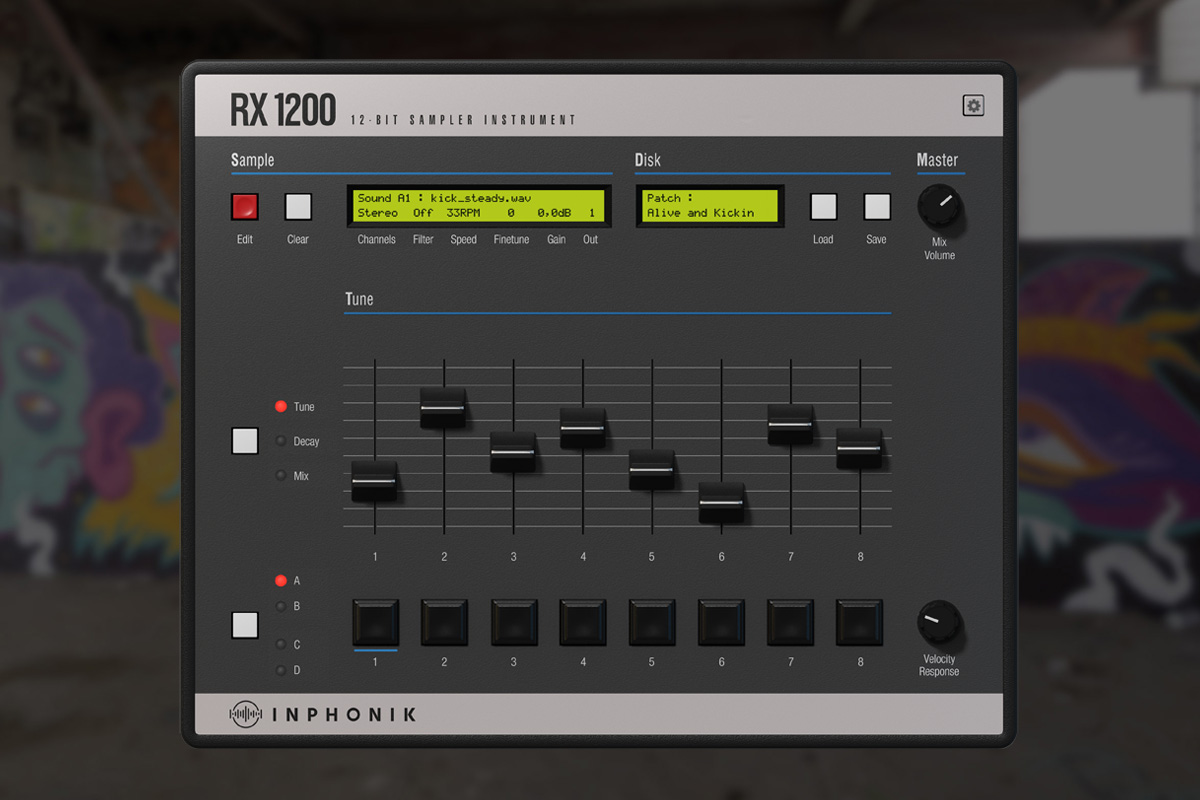Select bank C LED
This screenshot has height=800, width=1200.
pos(281,645)
